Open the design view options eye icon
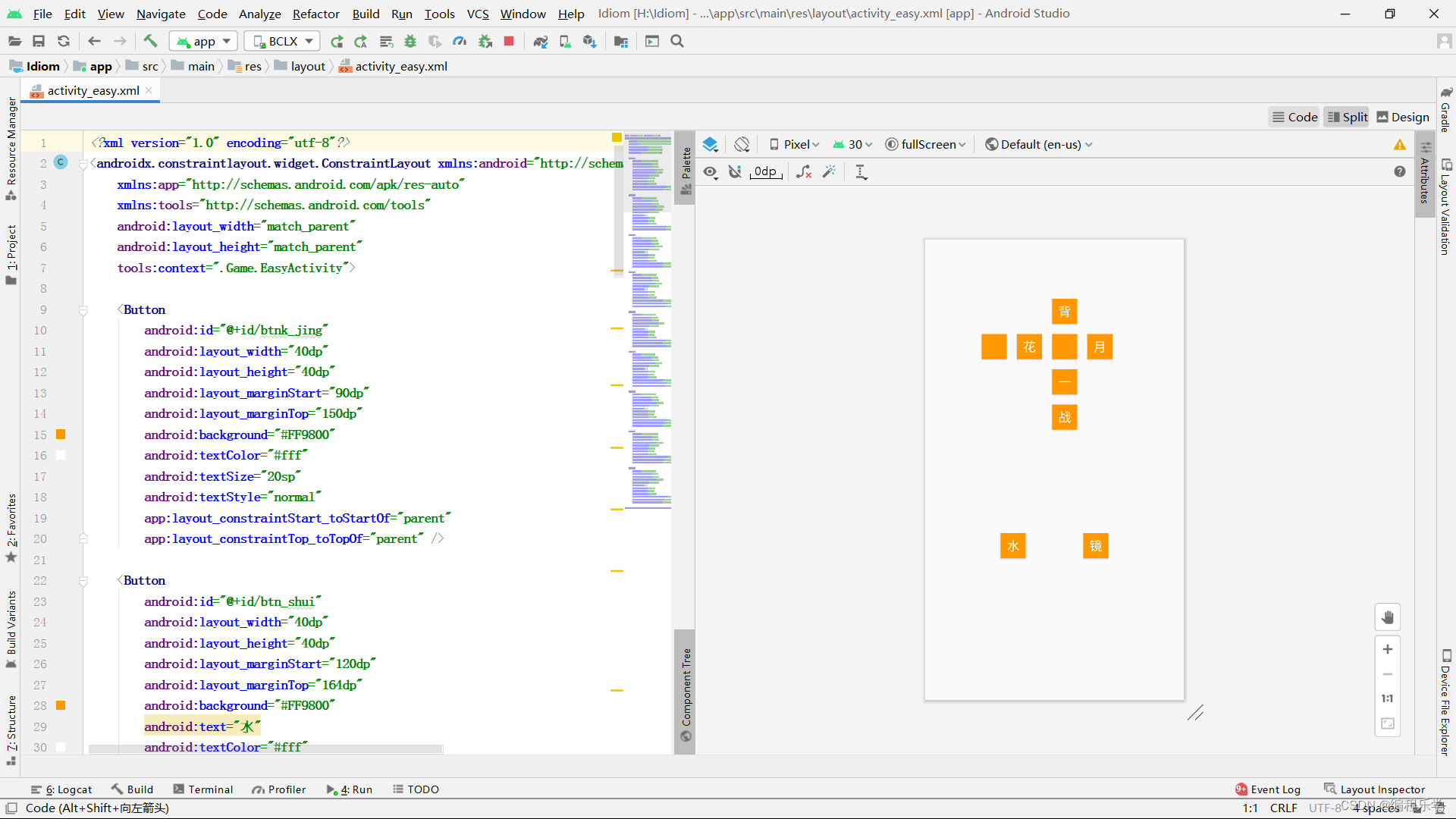 pyautogui.click(x=710, y=172)
